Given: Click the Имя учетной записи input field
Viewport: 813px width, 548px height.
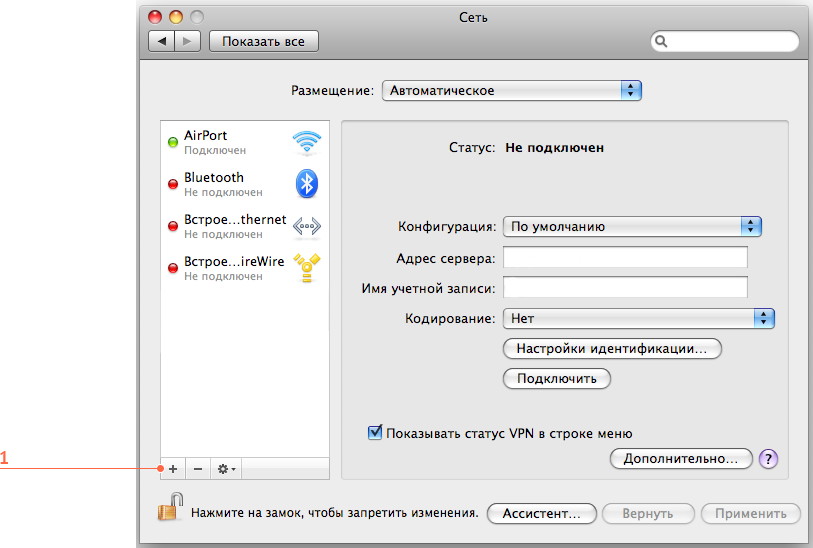Looking at the screenshot, I should pos(625,287).
